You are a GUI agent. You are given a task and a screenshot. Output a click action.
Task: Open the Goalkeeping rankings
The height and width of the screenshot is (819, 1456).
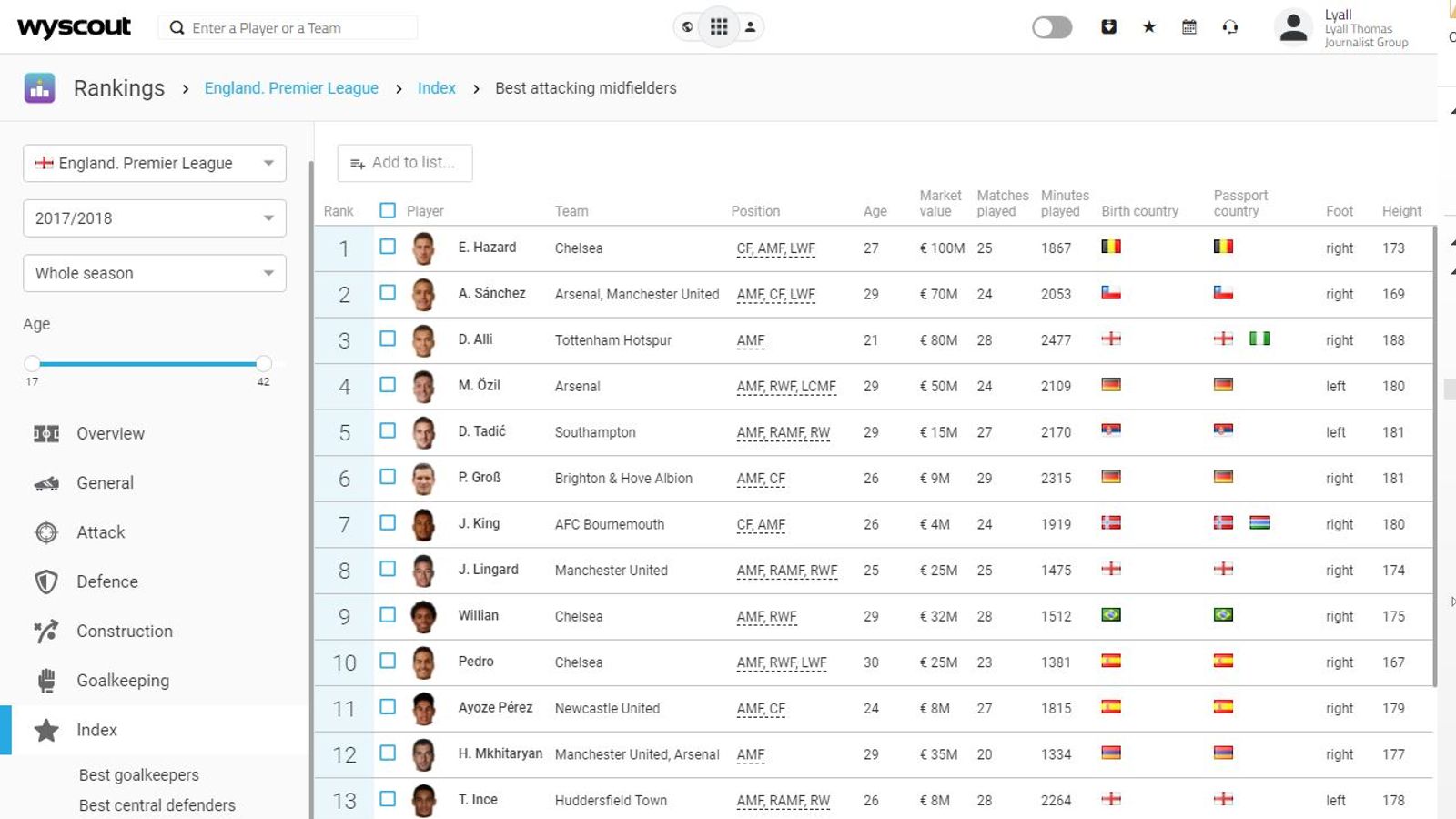122,680
